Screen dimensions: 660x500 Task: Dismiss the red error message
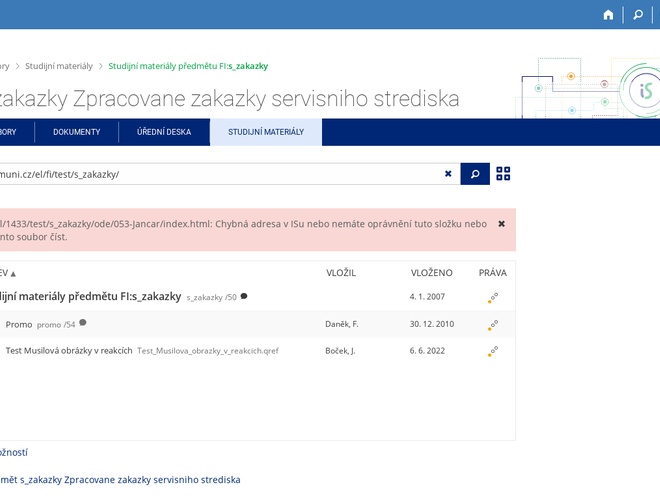(x=501, y=224)
